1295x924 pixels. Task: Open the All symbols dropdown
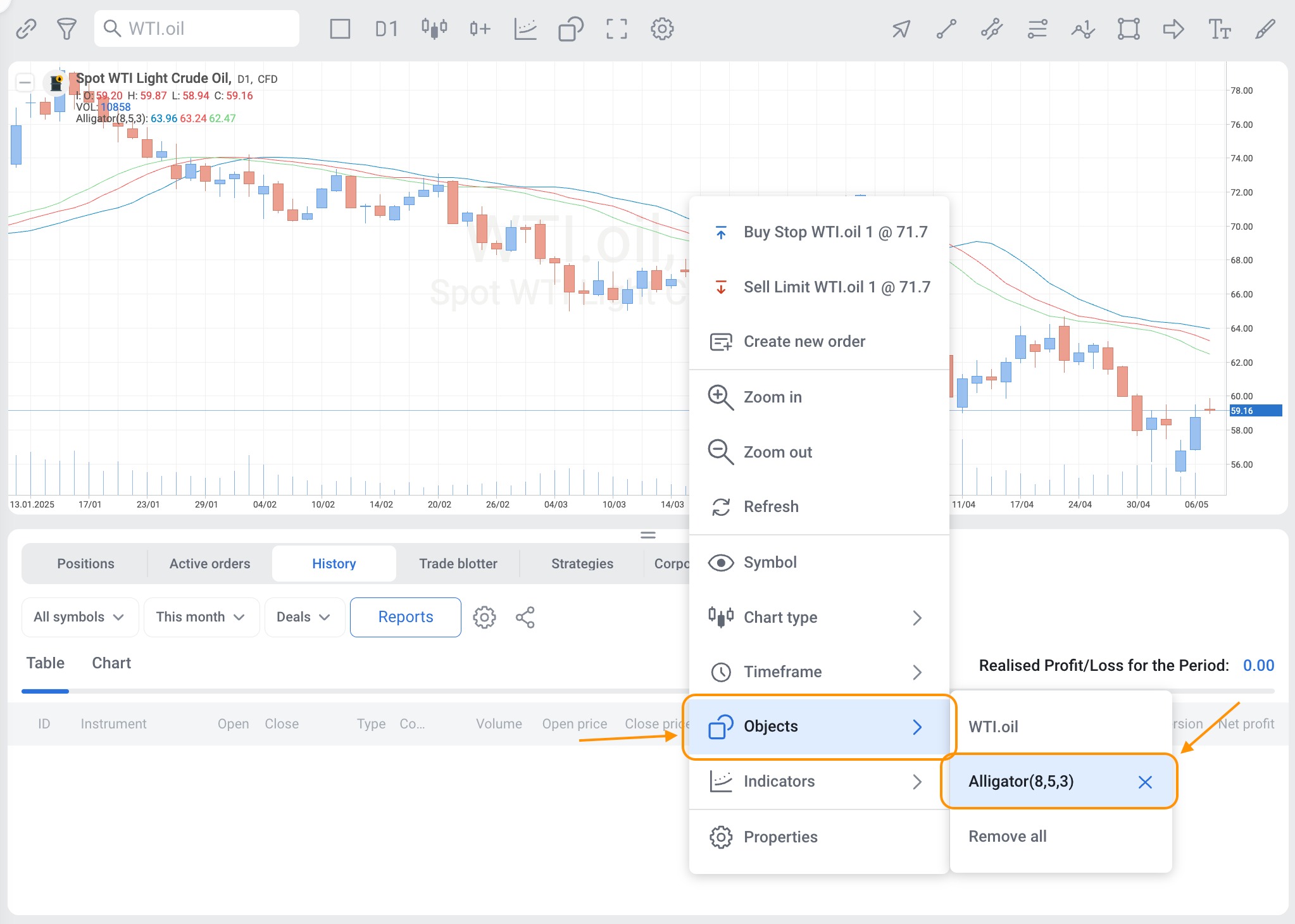pyautogui.click(x=79, y=617)
